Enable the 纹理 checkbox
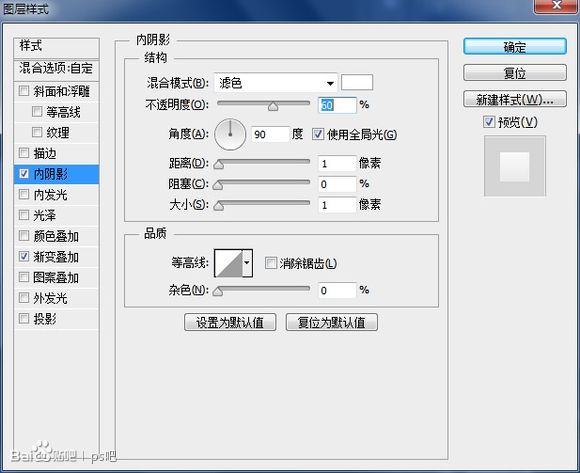 (x=37, y=132)
